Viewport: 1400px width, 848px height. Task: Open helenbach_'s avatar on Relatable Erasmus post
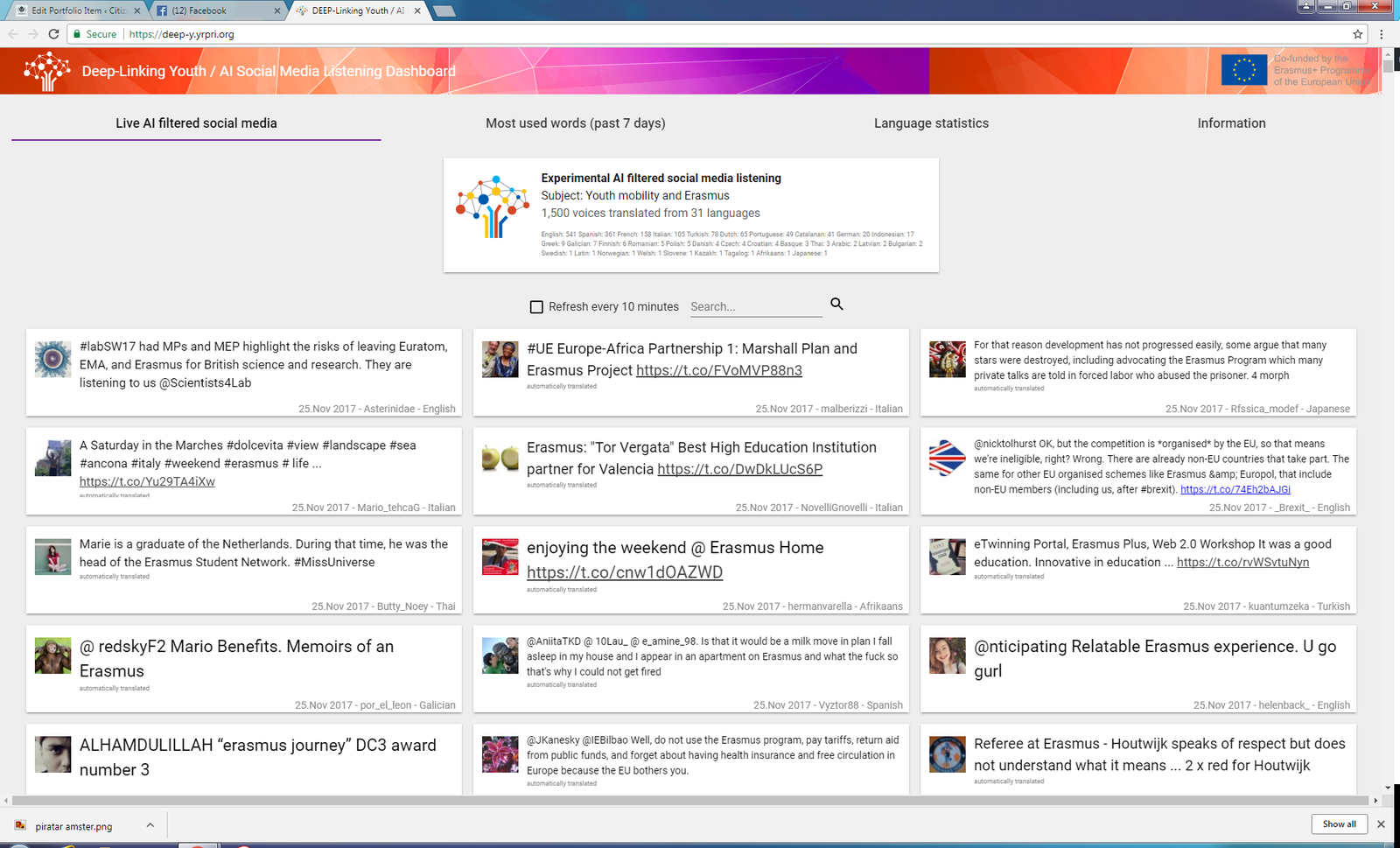tap(948, 656)
